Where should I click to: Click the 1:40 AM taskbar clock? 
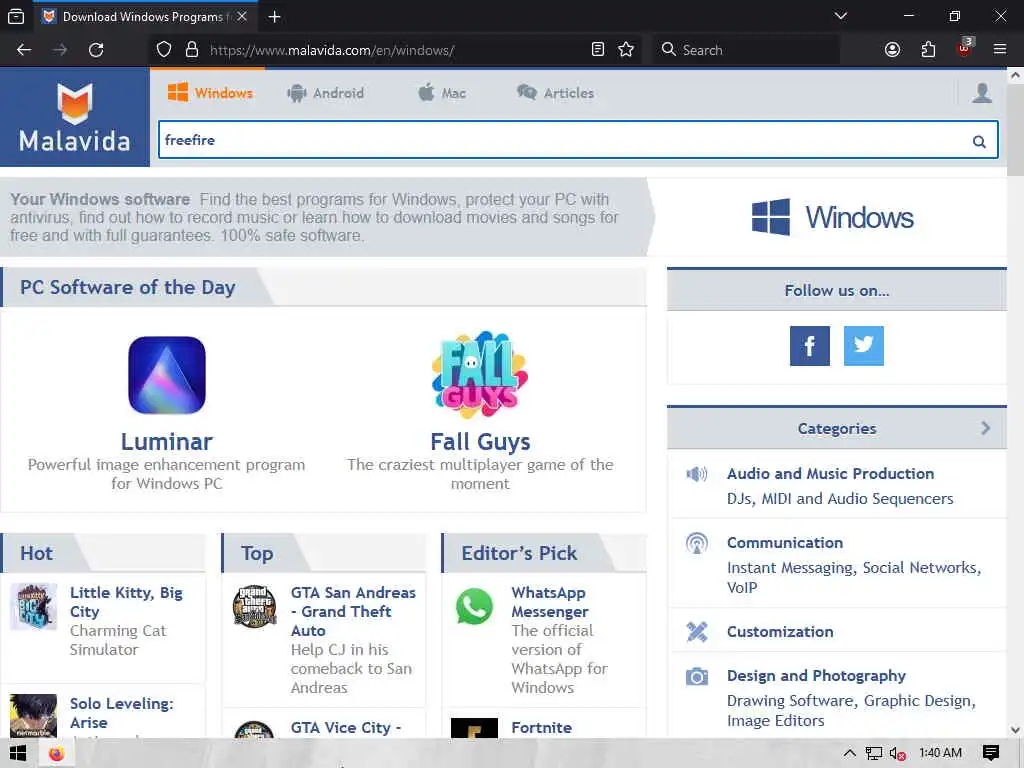(940, 753)
